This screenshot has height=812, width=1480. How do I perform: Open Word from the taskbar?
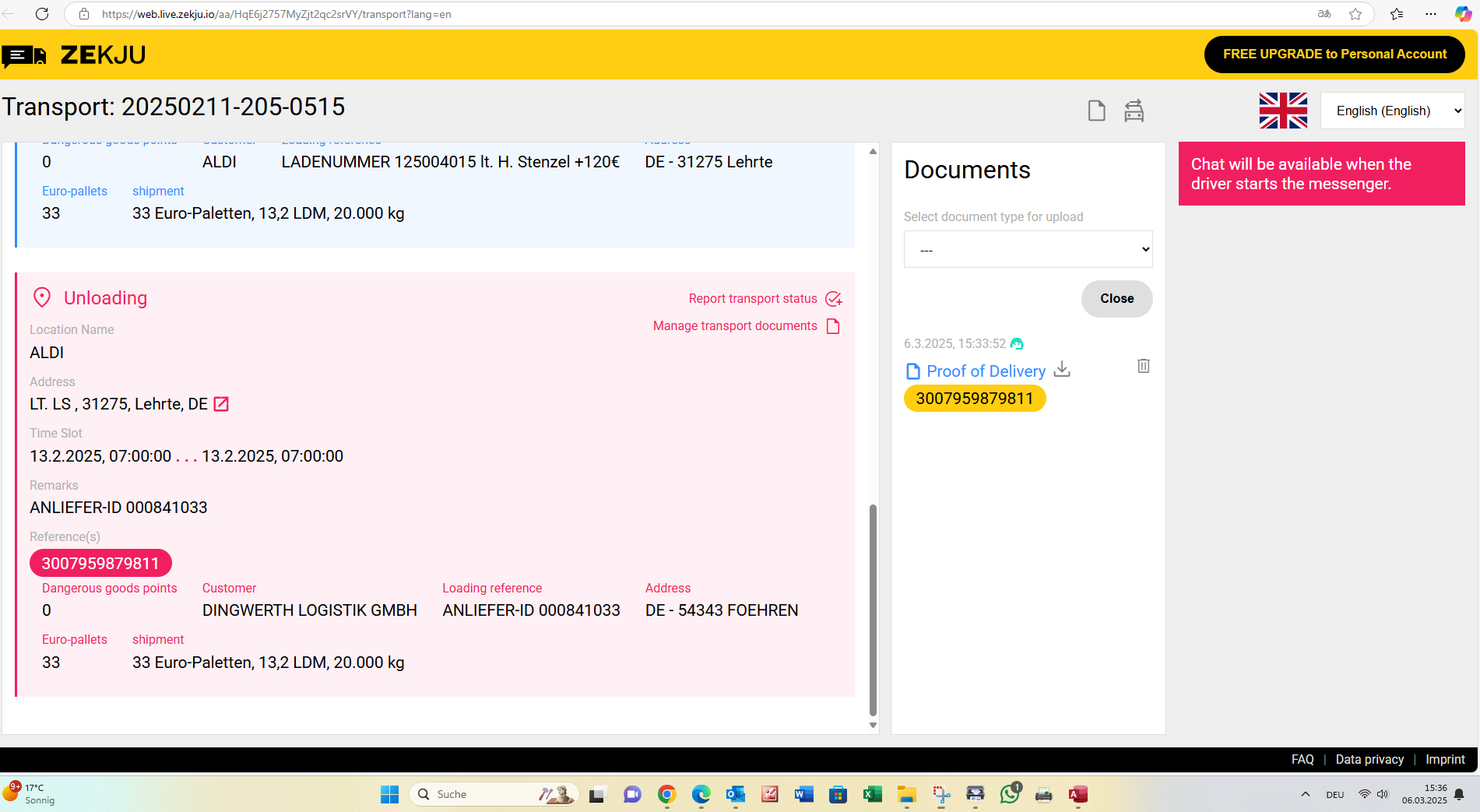pyautogui.click(x=803, y=794)
